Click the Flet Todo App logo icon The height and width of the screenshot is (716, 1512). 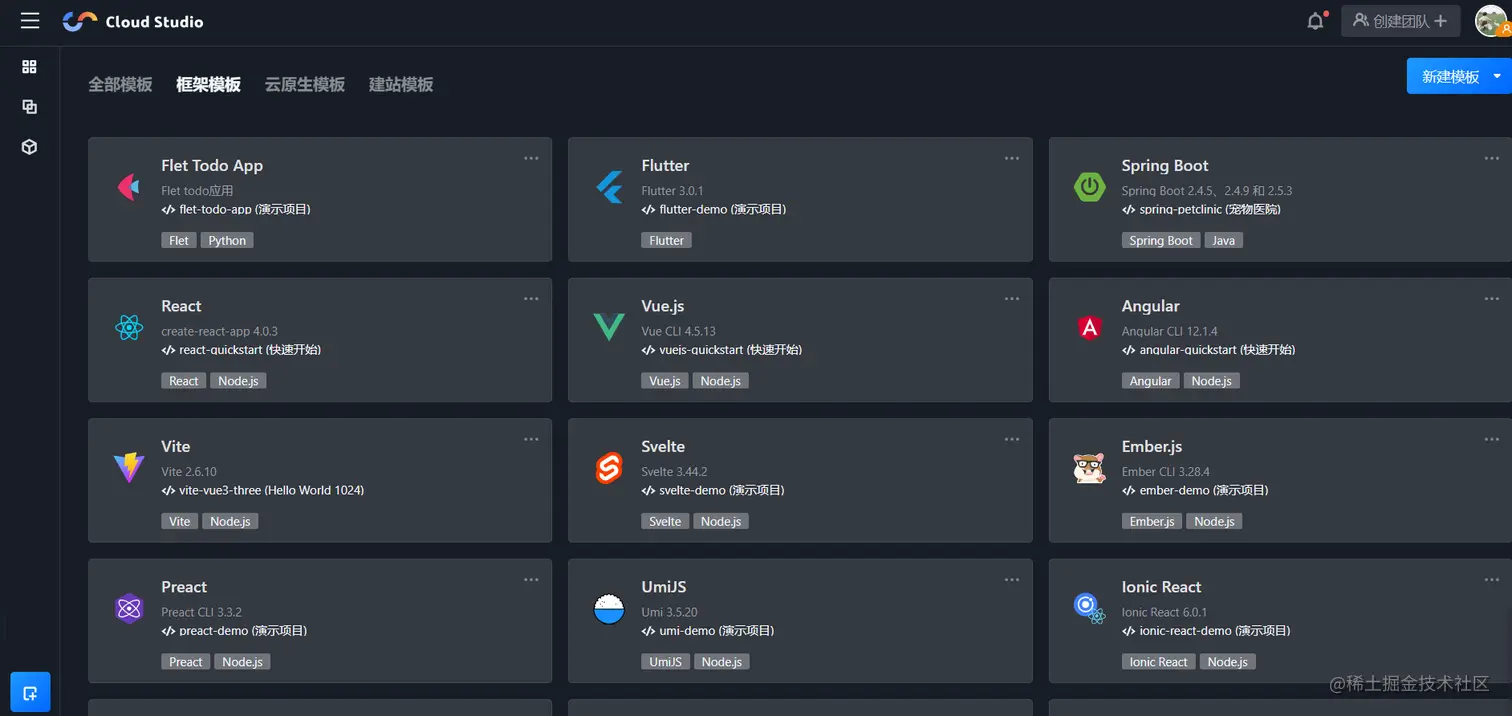(x=129, y=187)
